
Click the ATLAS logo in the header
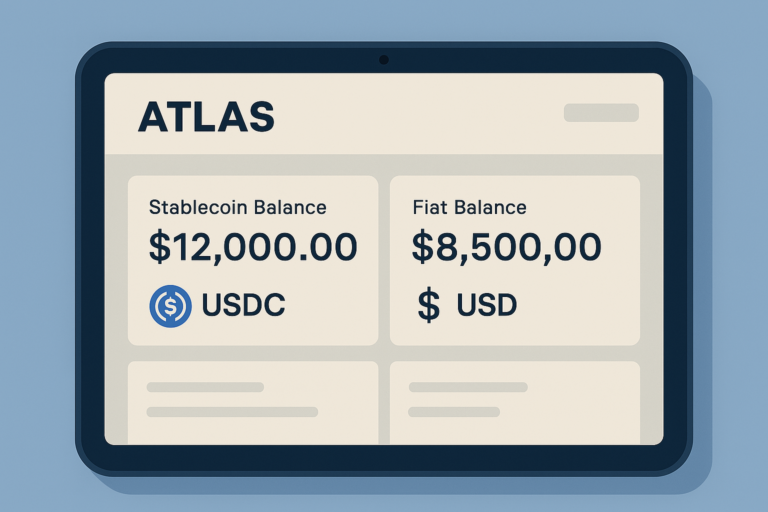coord(206,117)
